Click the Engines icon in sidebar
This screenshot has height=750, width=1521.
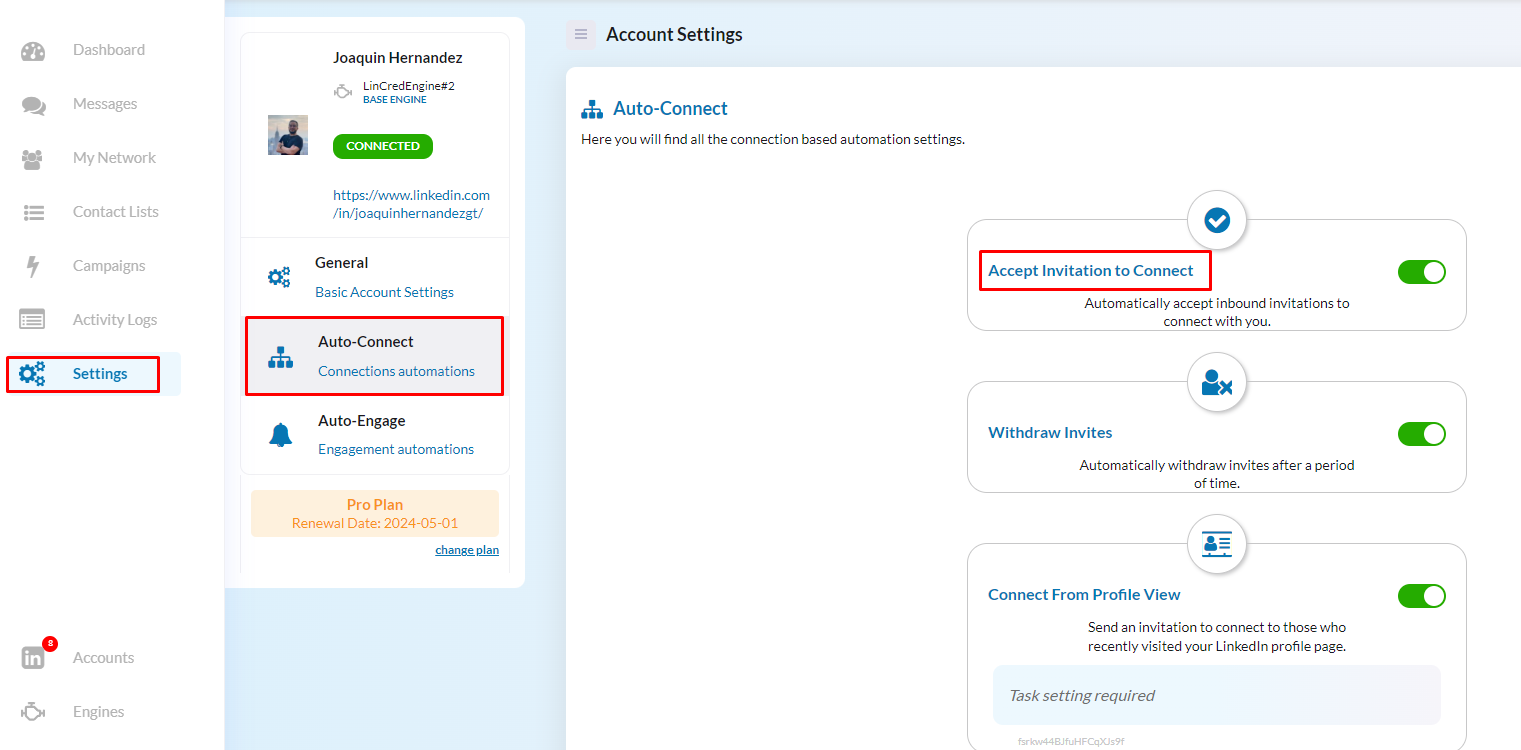pyautogui.click(x=33, y=712)
